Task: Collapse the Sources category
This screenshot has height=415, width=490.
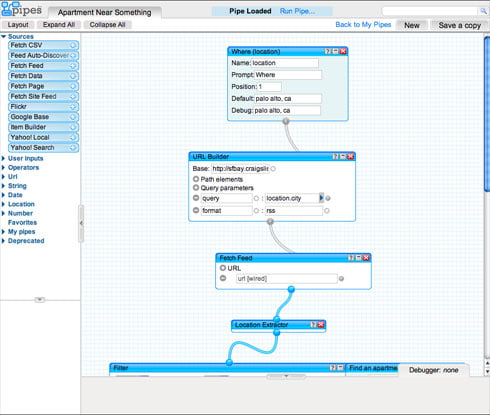Action: click(4, 36)
